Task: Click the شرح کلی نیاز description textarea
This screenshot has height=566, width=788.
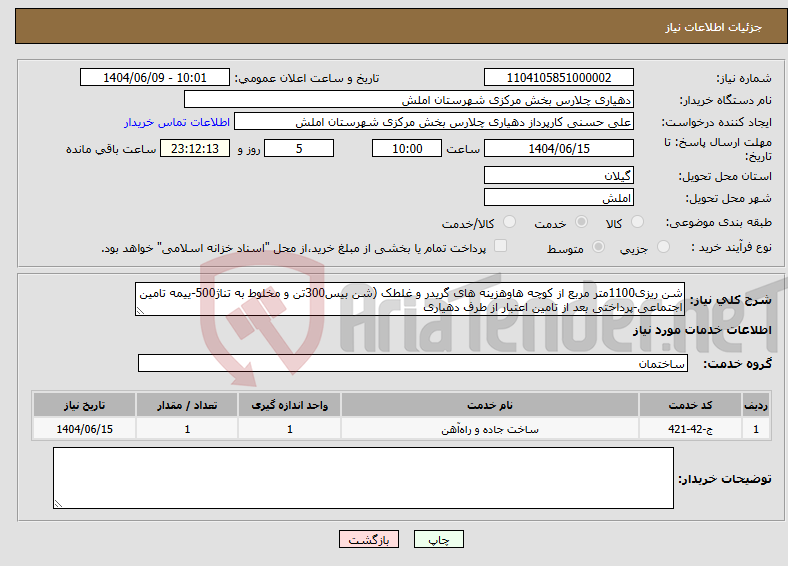Action: [410, 299]
